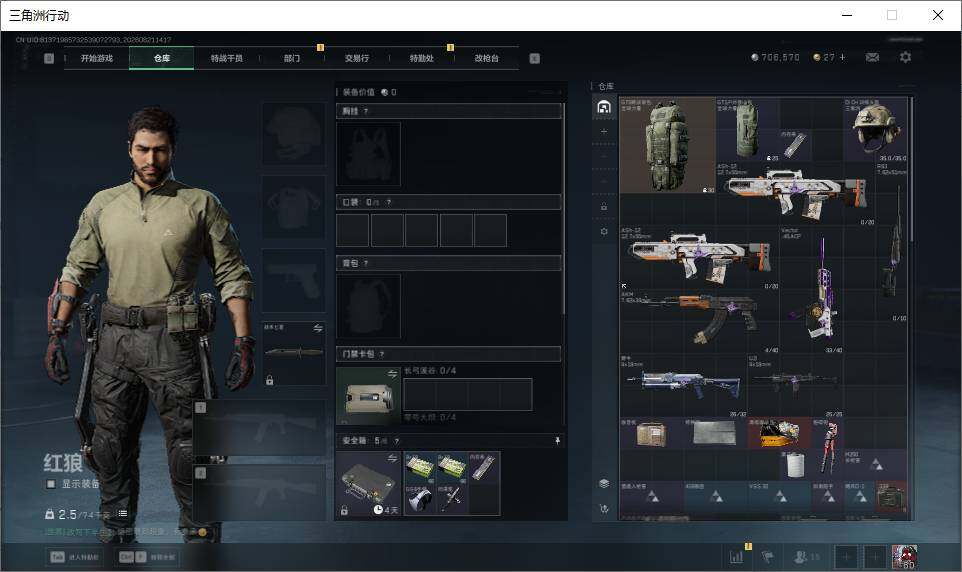
Task: Select the AKM rifle with wooden furniture
Action: [x=699, y=322]
